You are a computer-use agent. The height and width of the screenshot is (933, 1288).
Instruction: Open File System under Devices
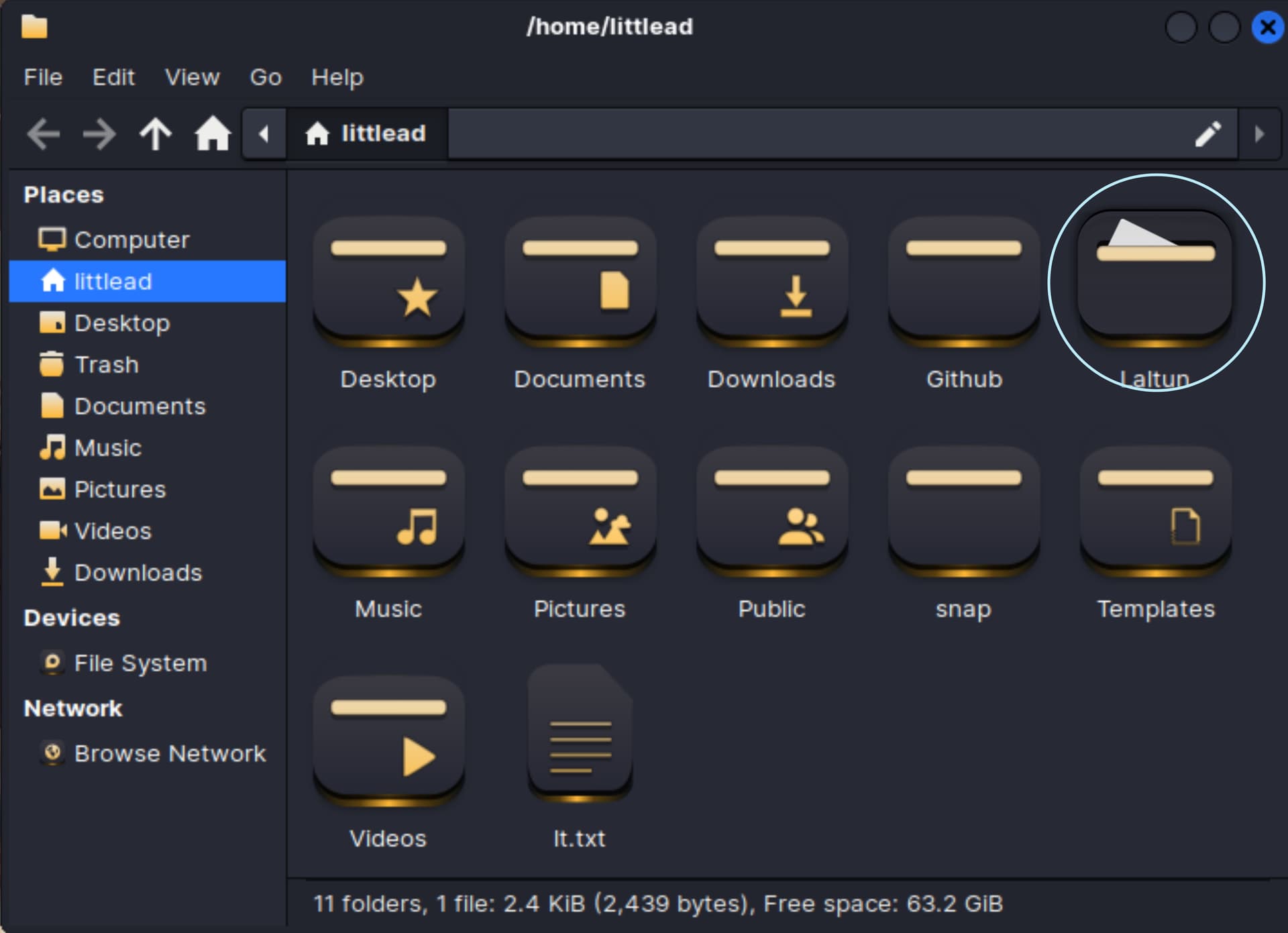[148, 663]
